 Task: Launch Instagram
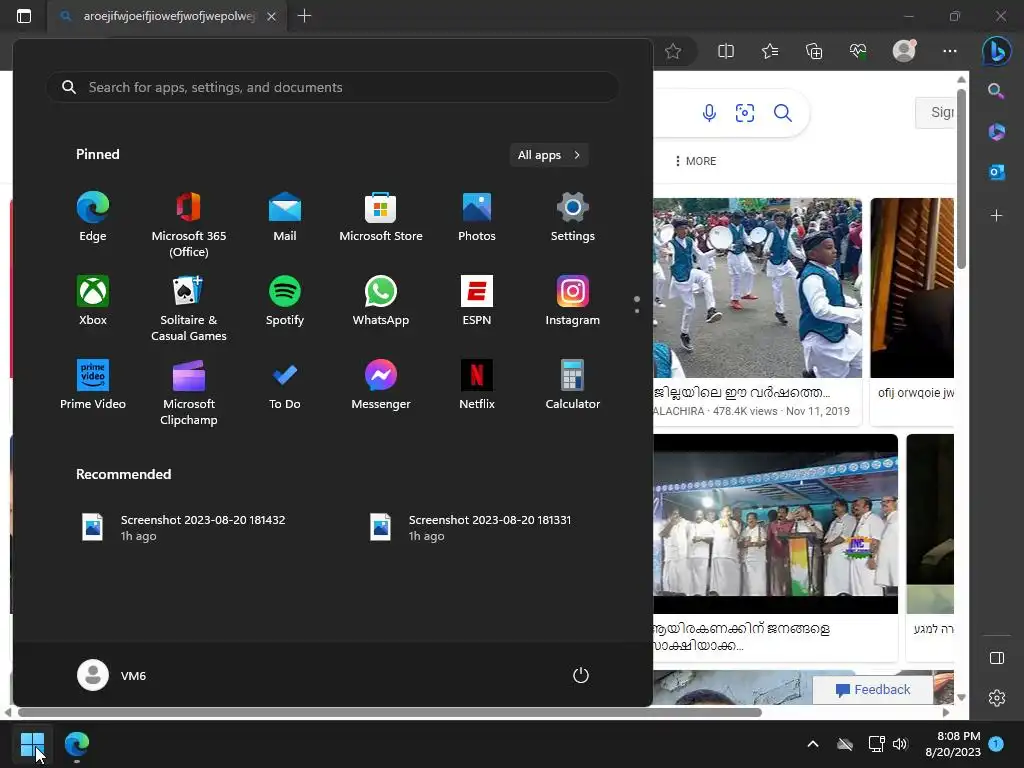(x=573, y=301)
